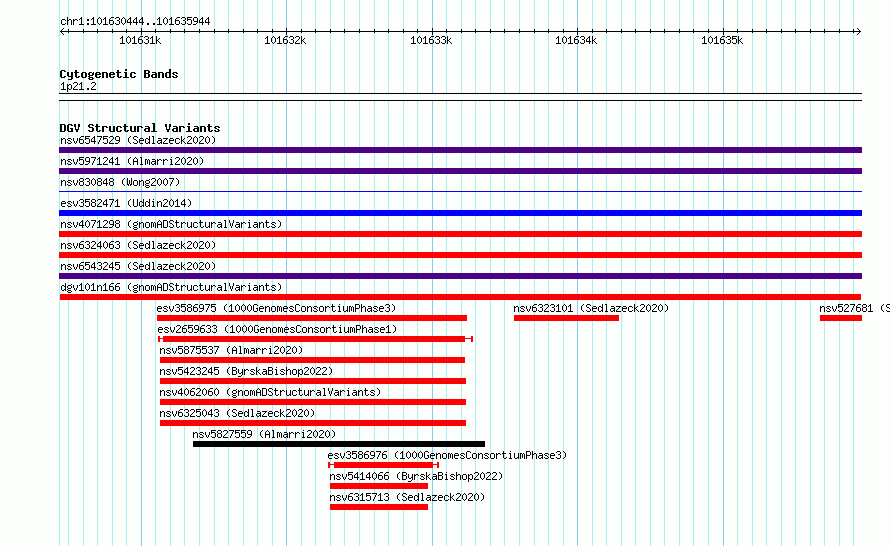890x546 pixels.
Task: Click the red bar of nsv5414066
Action: coord(379,486)
